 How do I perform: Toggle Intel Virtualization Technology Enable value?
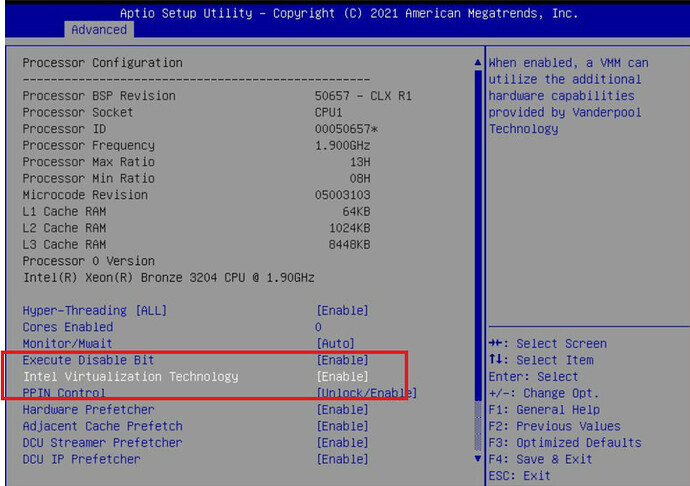pyautogui.click(x=342, y=377)
